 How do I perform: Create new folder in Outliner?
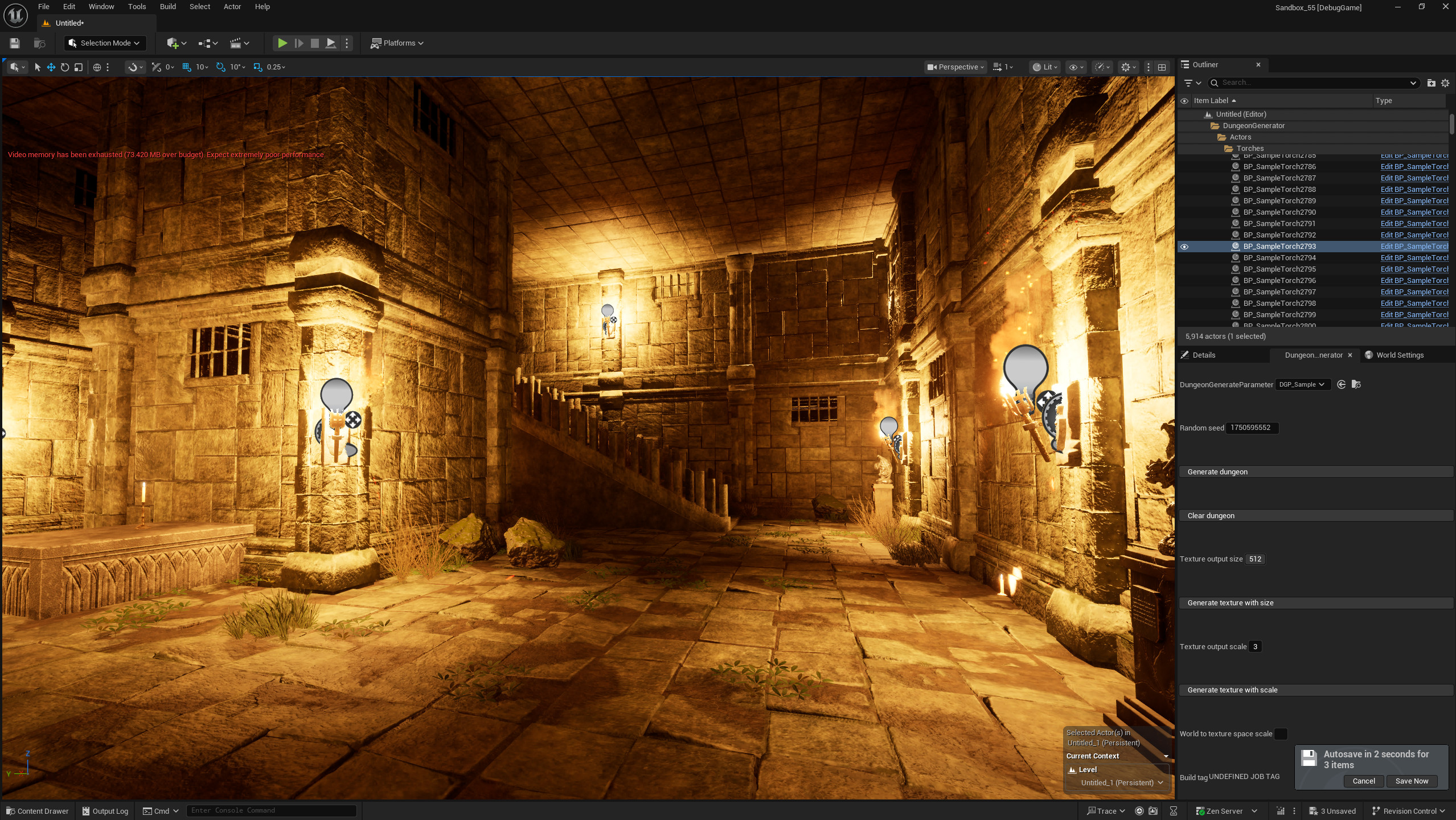point(1431,83)
